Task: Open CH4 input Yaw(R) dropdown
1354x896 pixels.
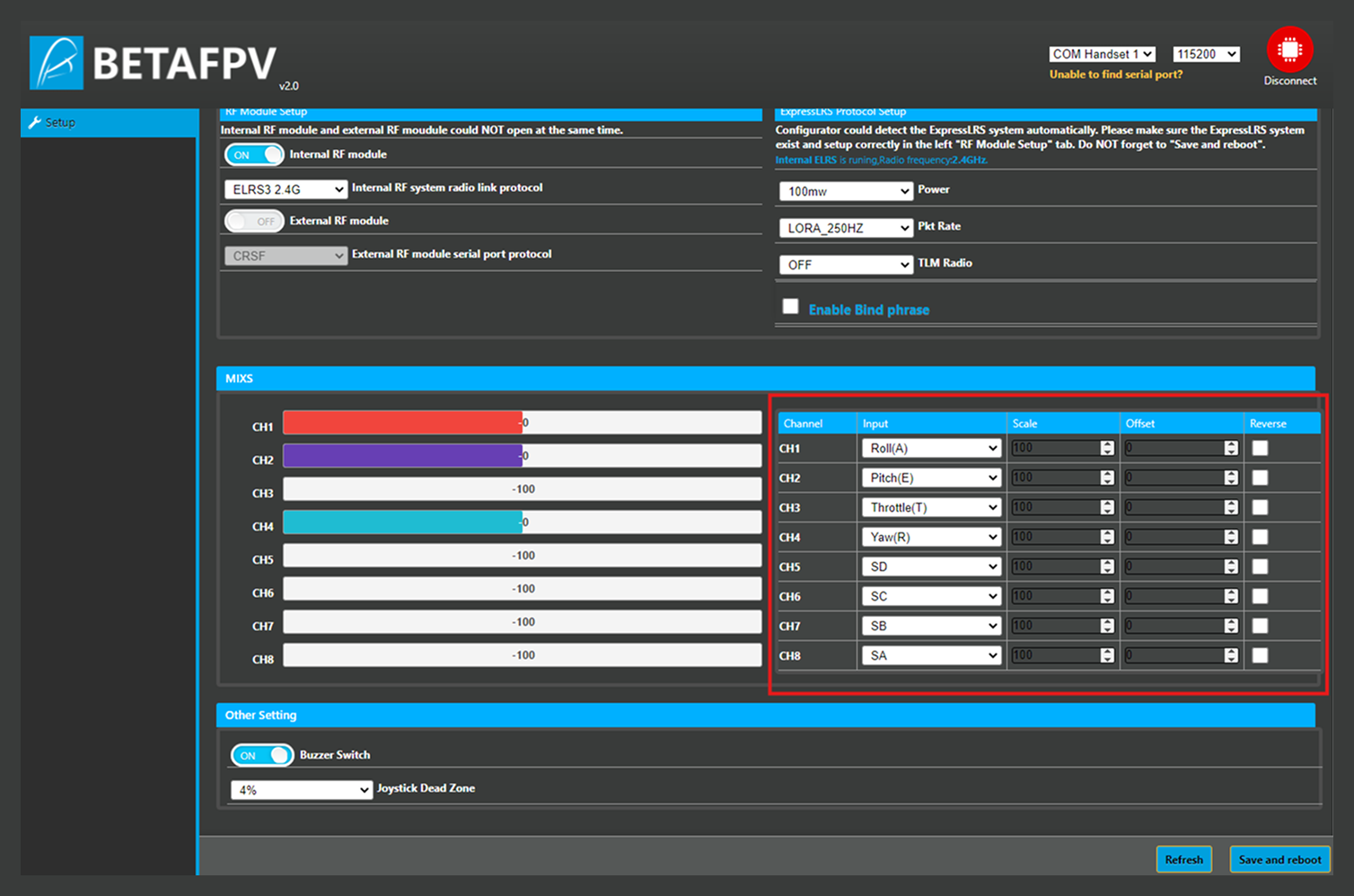Action: [x=931, y=537]
